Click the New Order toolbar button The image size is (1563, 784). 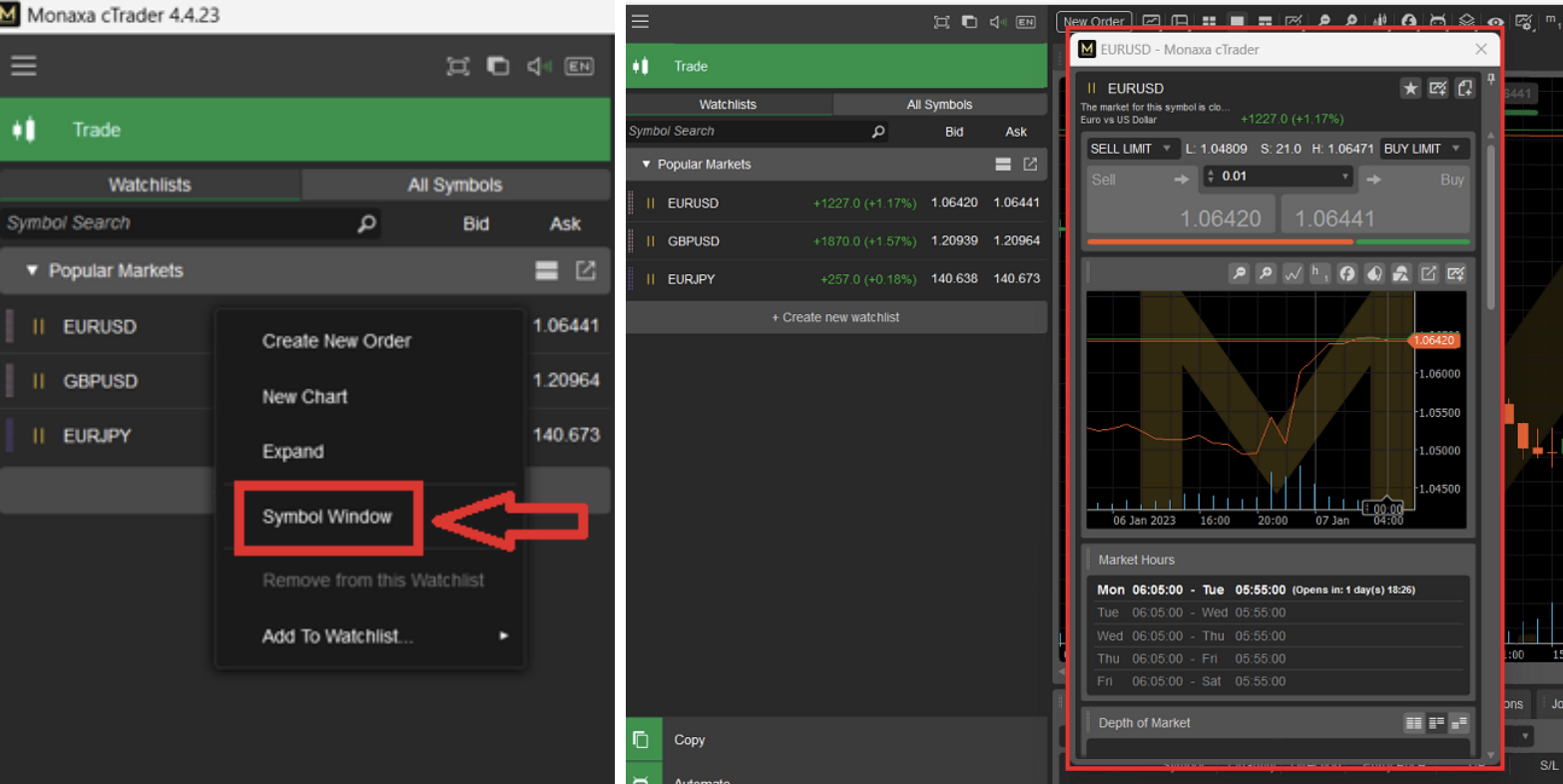[x=1093, y=21]
